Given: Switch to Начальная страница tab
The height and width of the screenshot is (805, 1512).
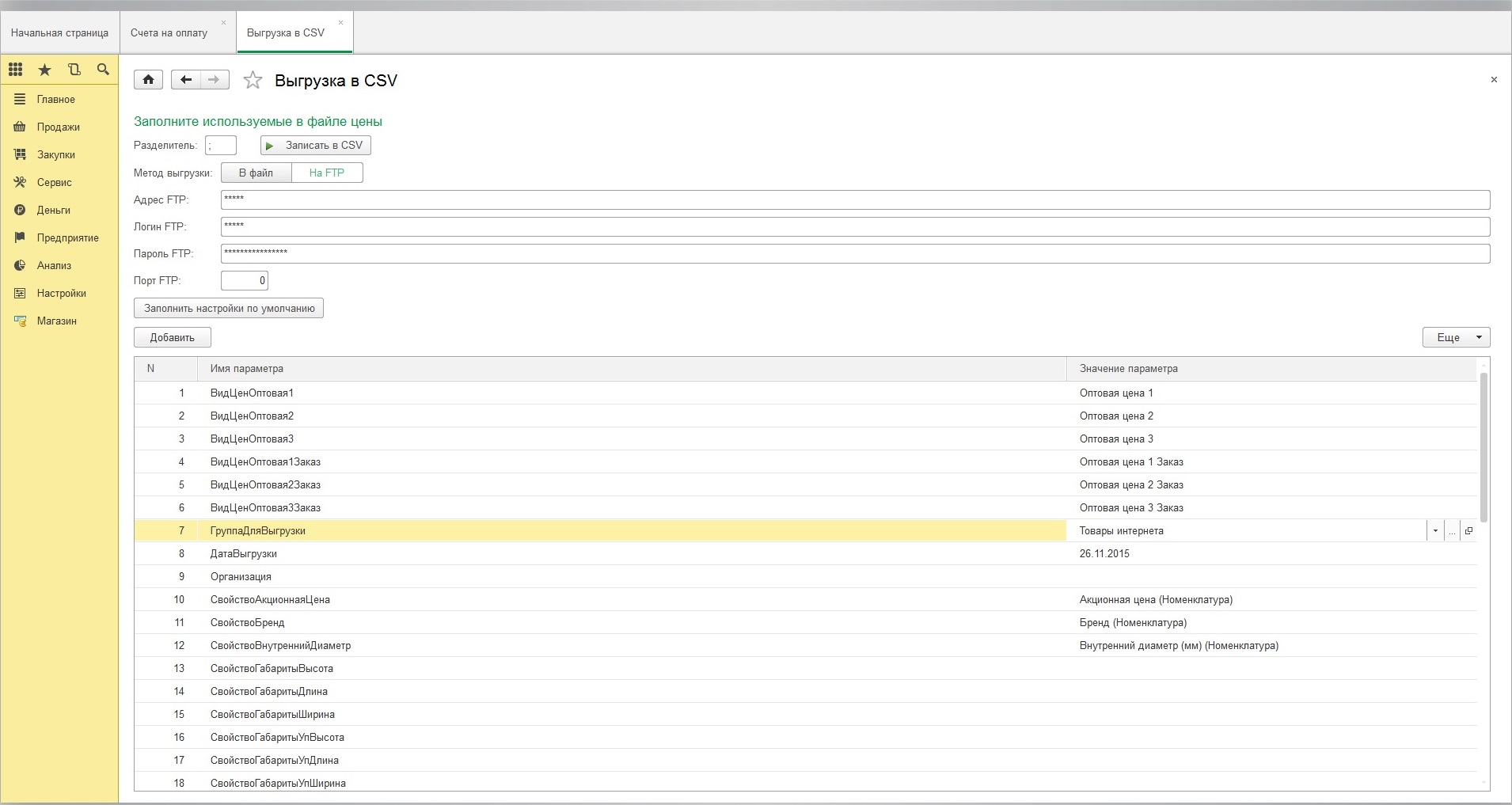Looking at the screenshot, I should [60, 32].
